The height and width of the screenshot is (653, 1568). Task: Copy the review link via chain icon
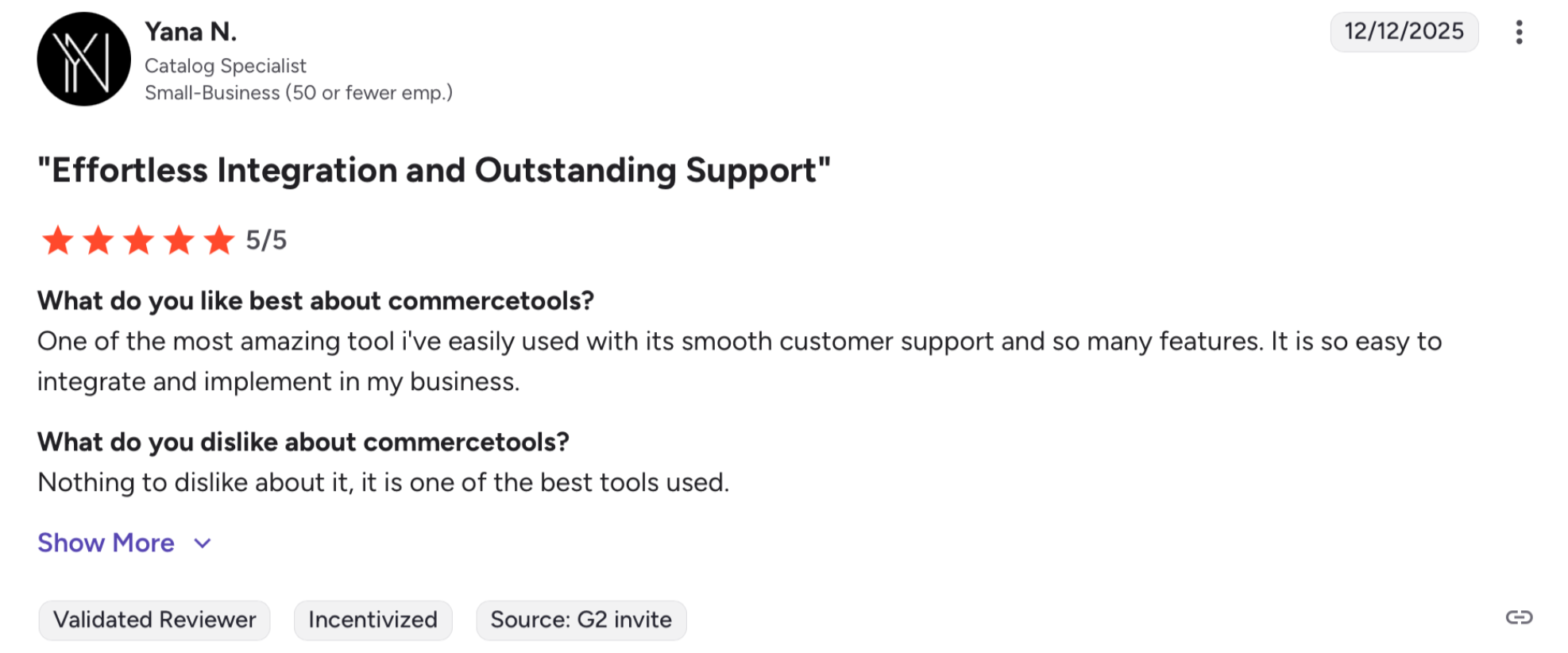coord(1519,617)
